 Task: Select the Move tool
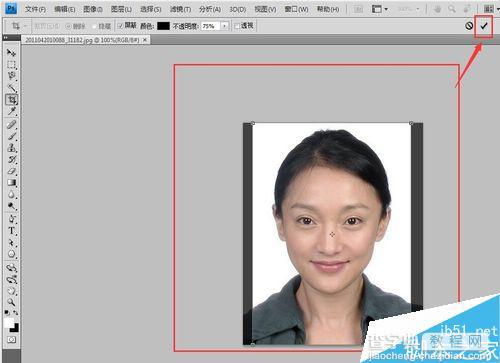pyautogui.click(x=11, y=53)
